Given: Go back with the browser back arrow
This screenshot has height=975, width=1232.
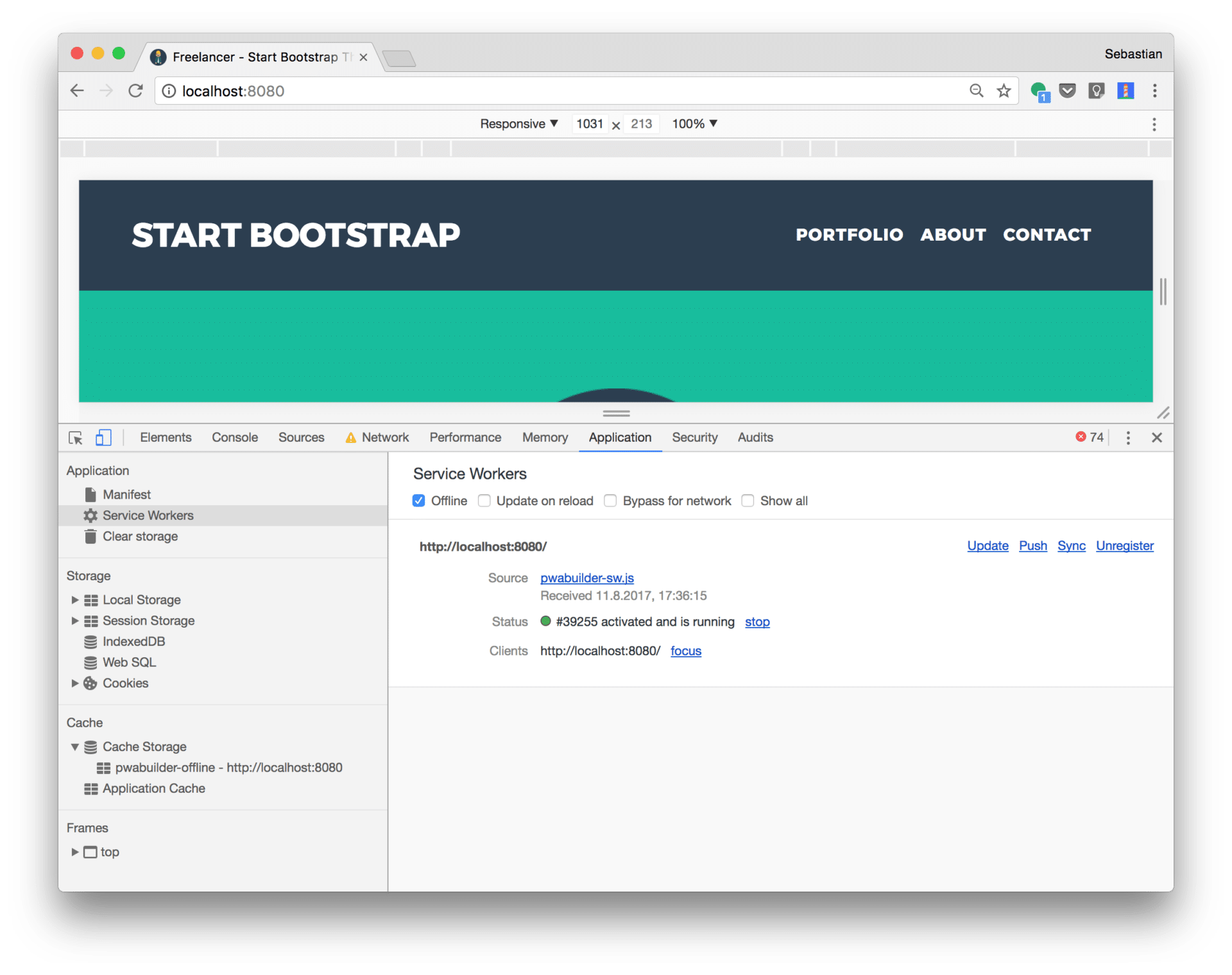Looking at the screenshot, I should (77, 91).
